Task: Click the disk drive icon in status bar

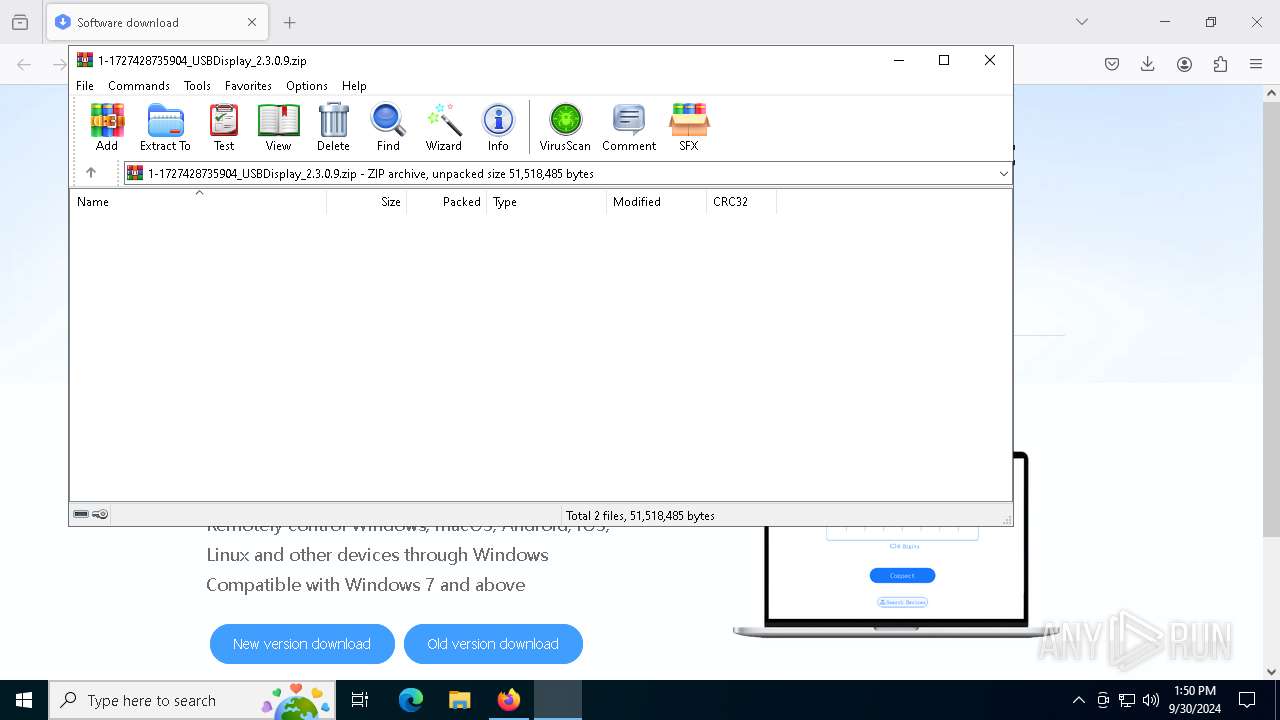Action: click(81, 515)
